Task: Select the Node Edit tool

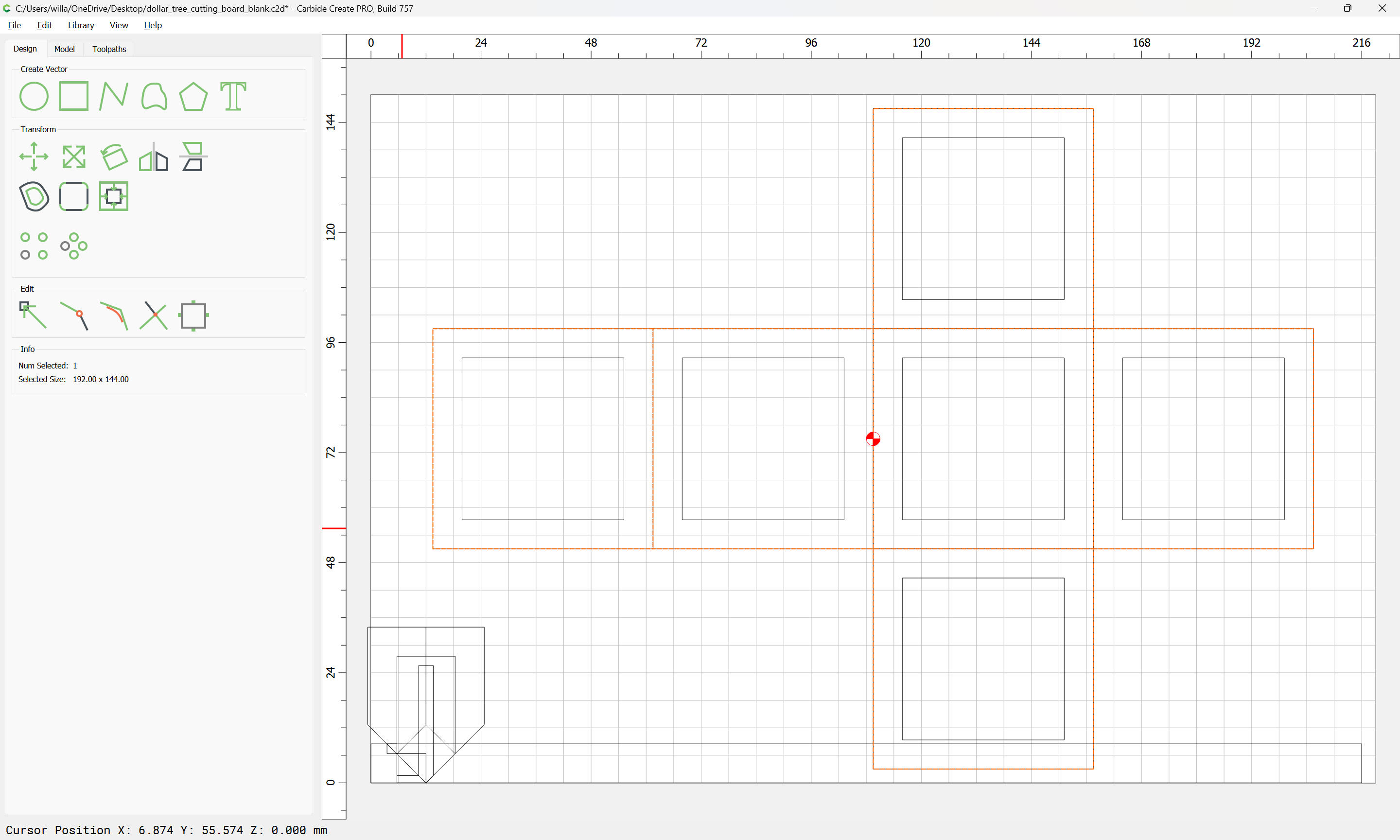Action: pos(34,315)
